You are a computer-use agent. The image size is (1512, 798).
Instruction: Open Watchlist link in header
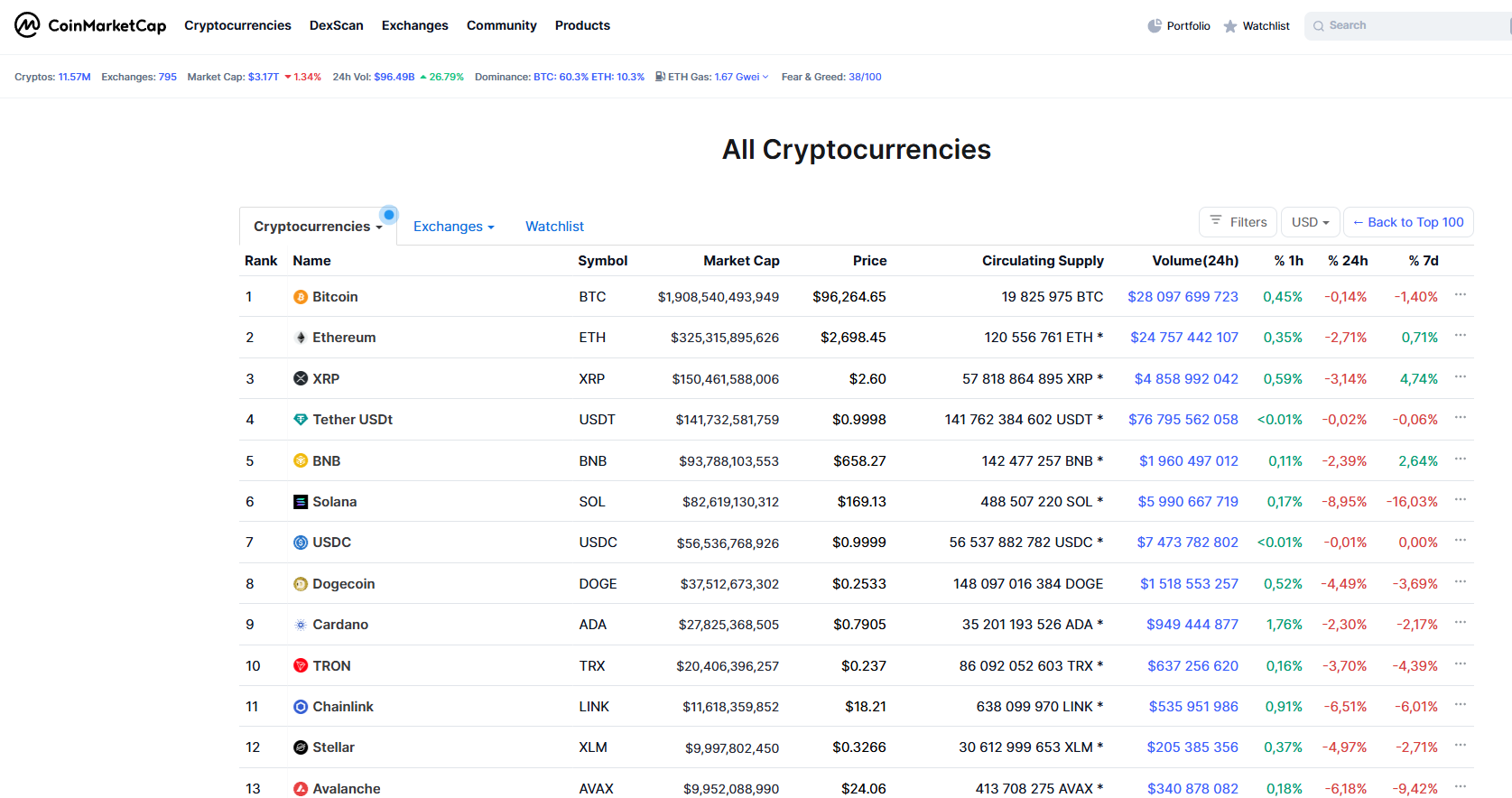click(x=1257, y=26)
